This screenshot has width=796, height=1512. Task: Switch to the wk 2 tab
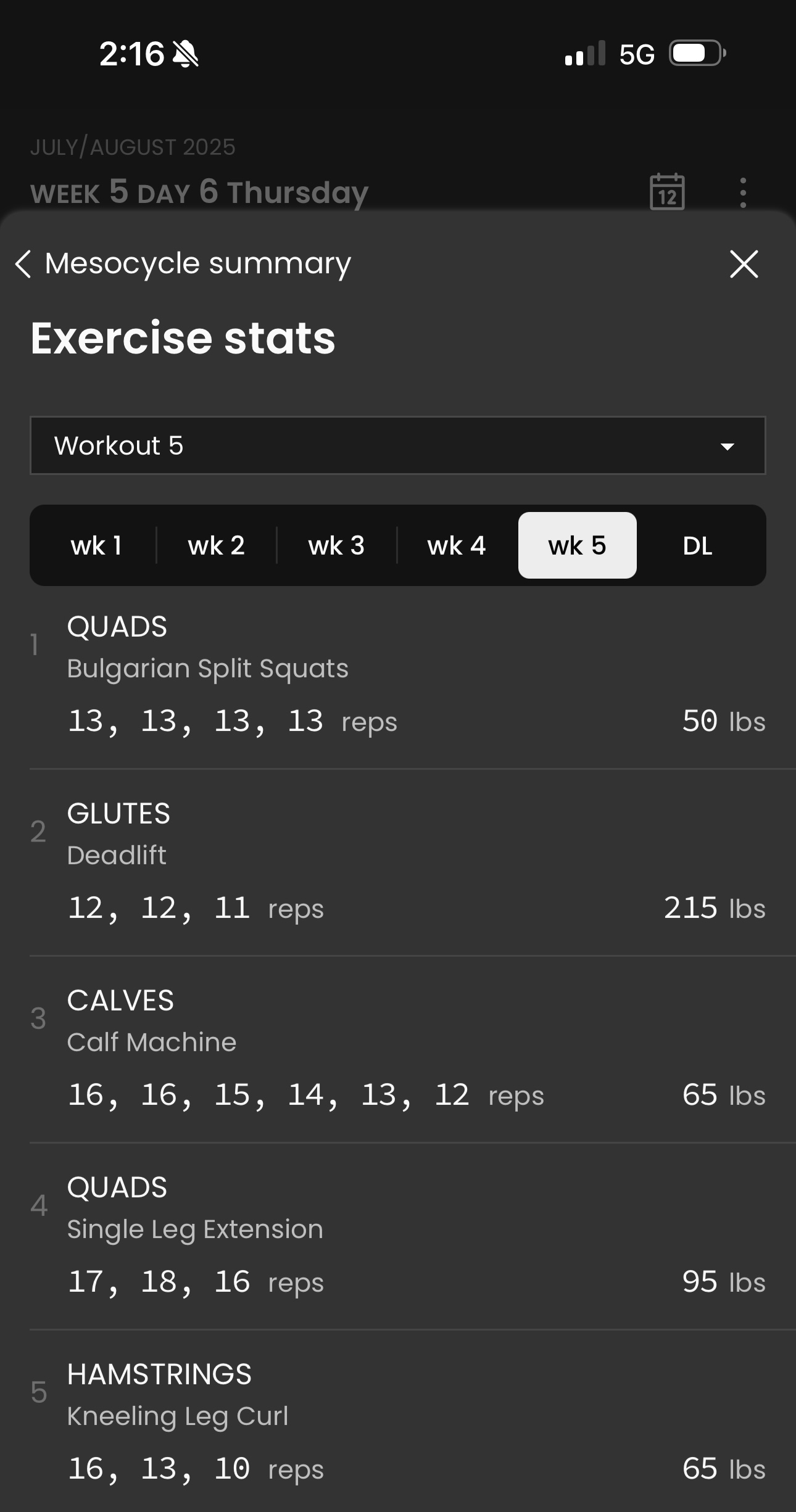click(217, 545)
